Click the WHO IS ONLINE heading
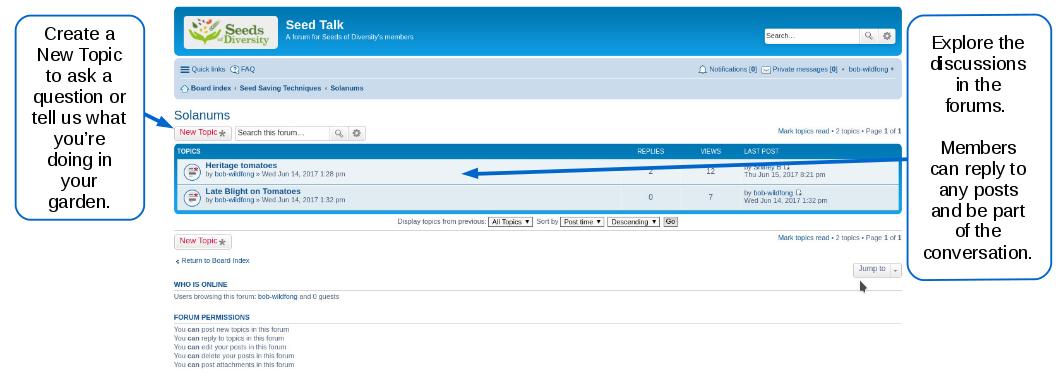 200,285
